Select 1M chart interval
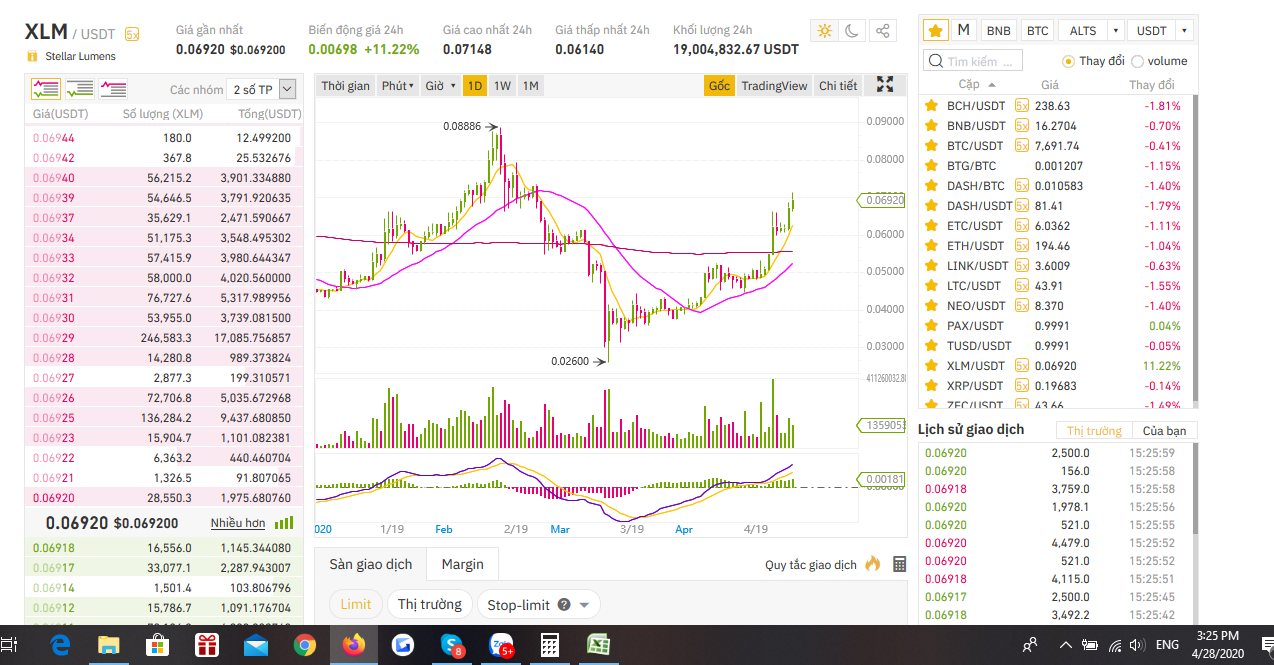 [531, 86]
